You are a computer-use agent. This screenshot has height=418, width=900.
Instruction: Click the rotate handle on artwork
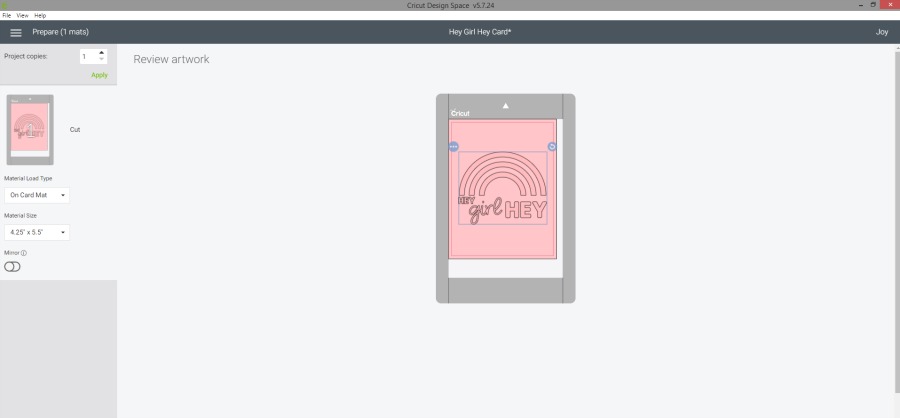tap(552, 146)
